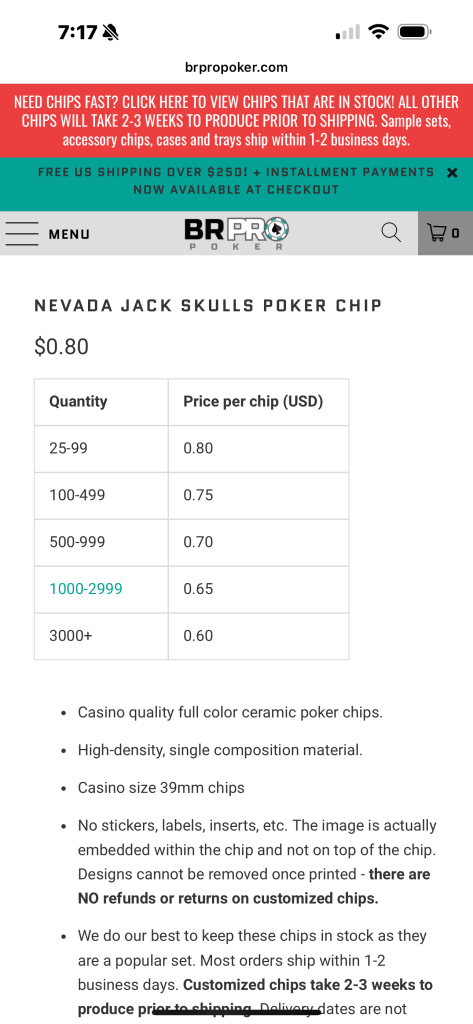Tap the cart item count 0

pyautogui.click(x=456, y=233)
